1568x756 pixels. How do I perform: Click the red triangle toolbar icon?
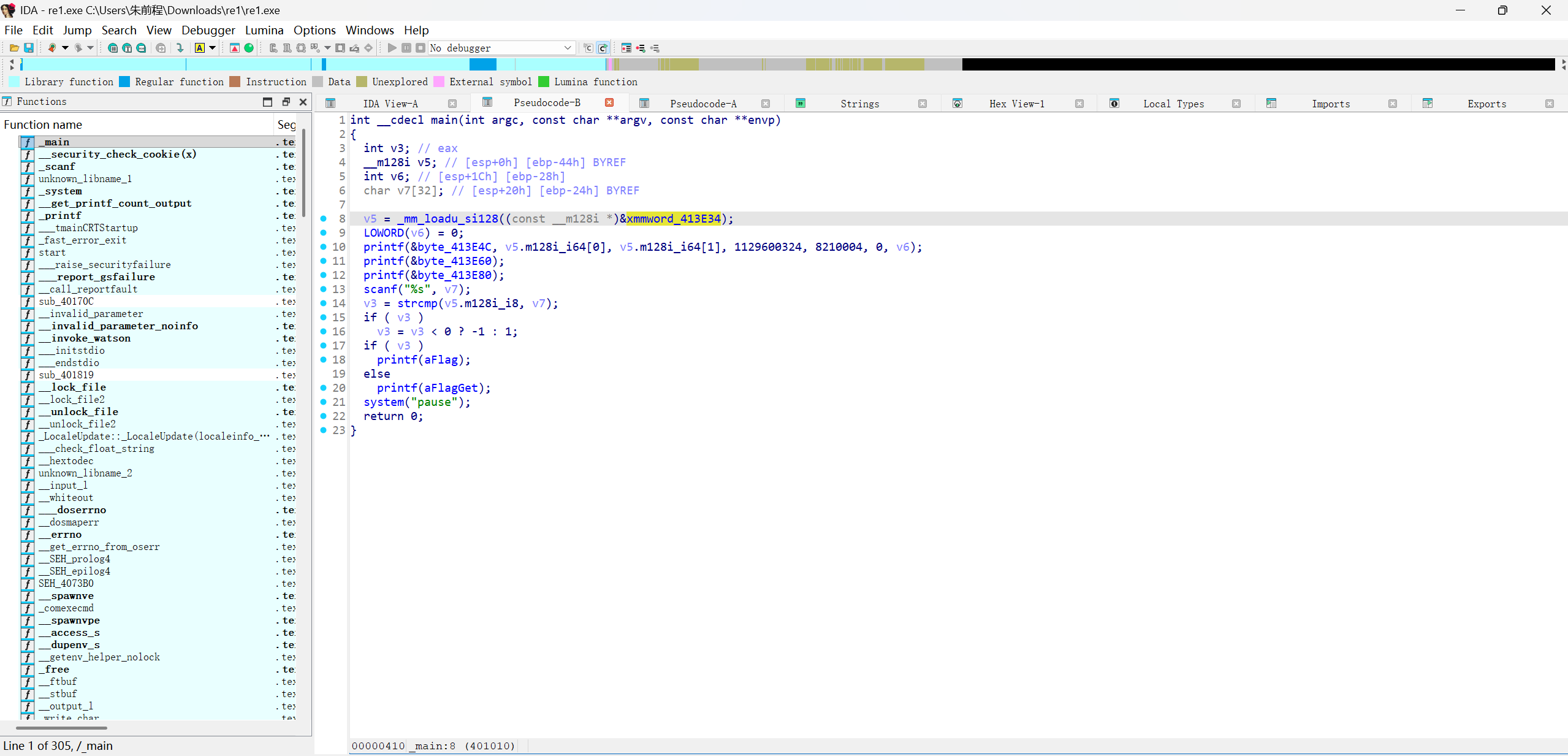click(x=235, y=48)
